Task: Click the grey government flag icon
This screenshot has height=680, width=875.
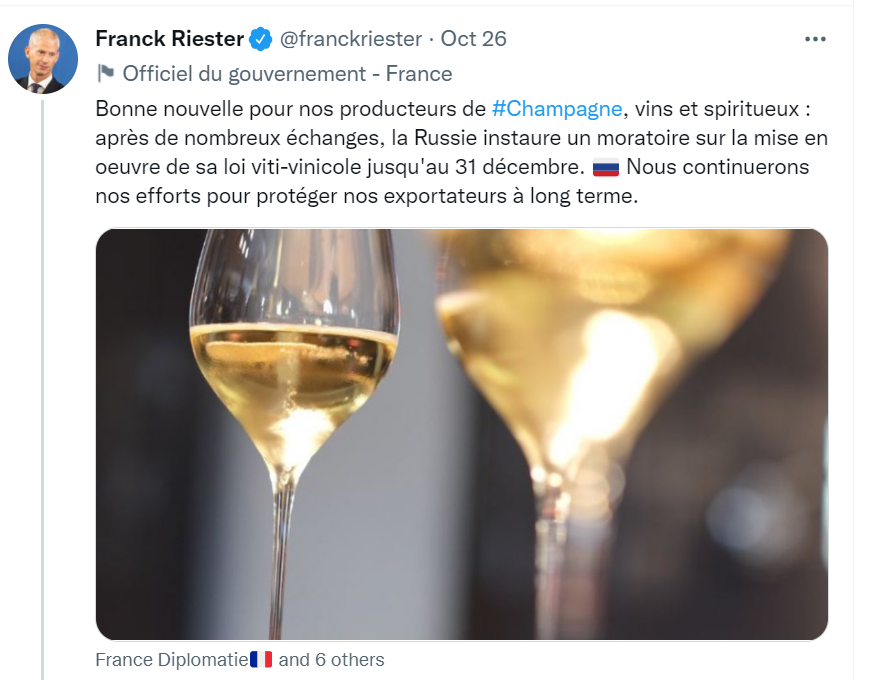Action: point(105,73)
